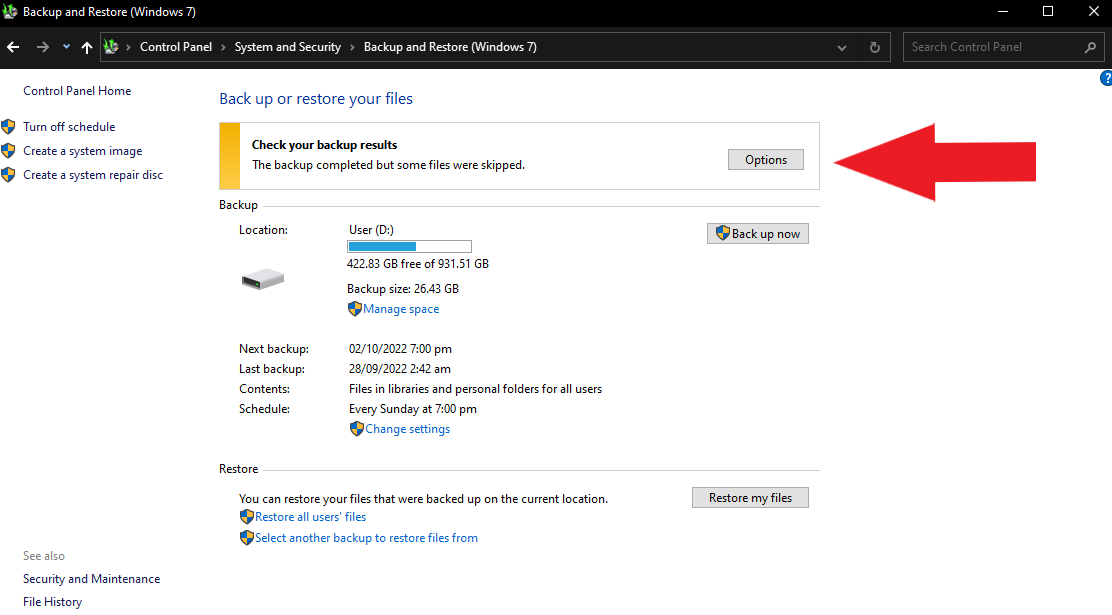Expand chevron after System and Security breadcrumb
Image resolution: width=1112 pixels, height=615 pixels.
click(x=352, y=47)
